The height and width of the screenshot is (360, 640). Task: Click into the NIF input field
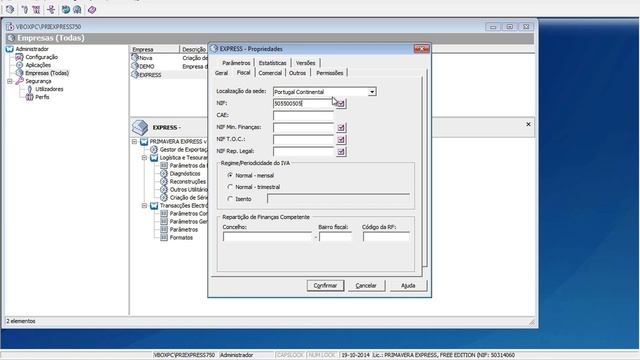point(303,104)
